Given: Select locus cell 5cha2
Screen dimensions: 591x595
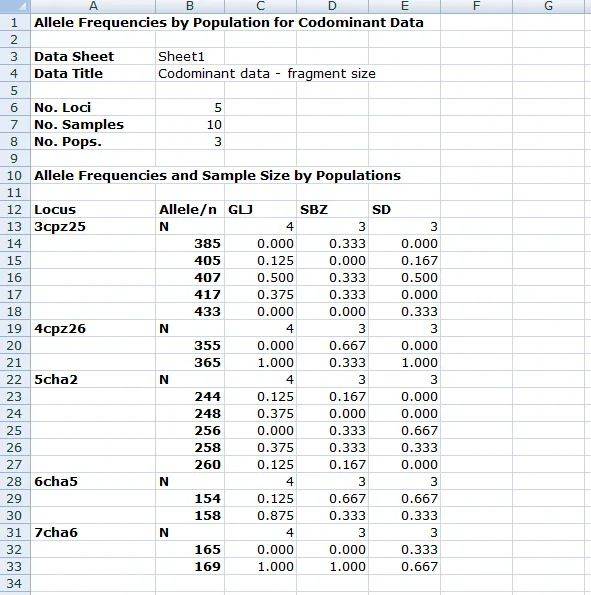Looking at the screenshot, I should point(93,379).
